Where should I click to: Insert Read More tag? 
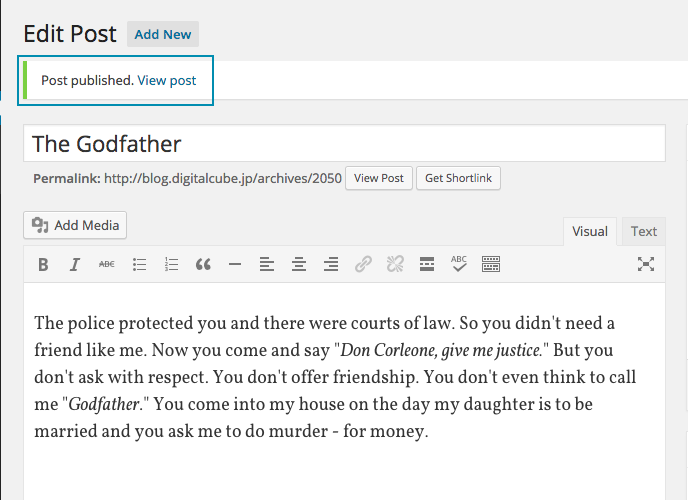point(427,265)
